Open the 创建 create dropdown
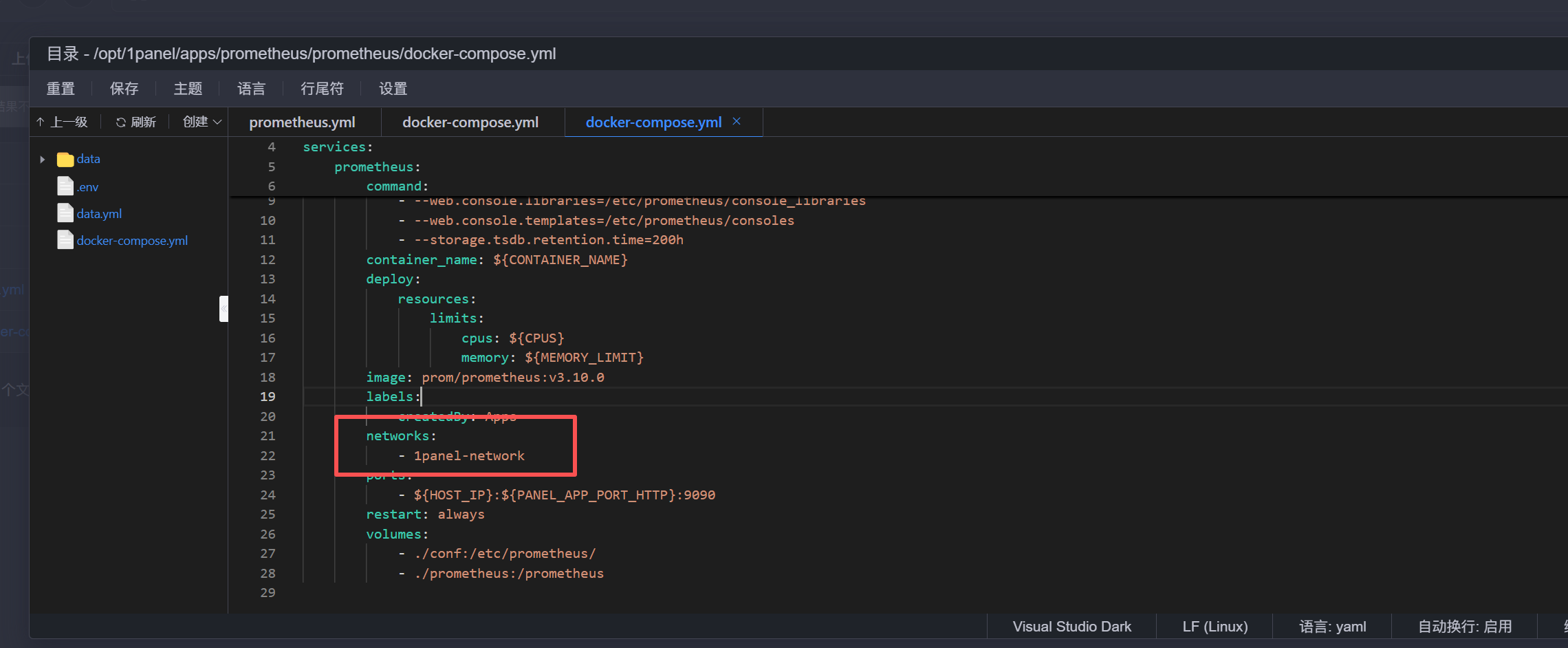 point(202,122)
